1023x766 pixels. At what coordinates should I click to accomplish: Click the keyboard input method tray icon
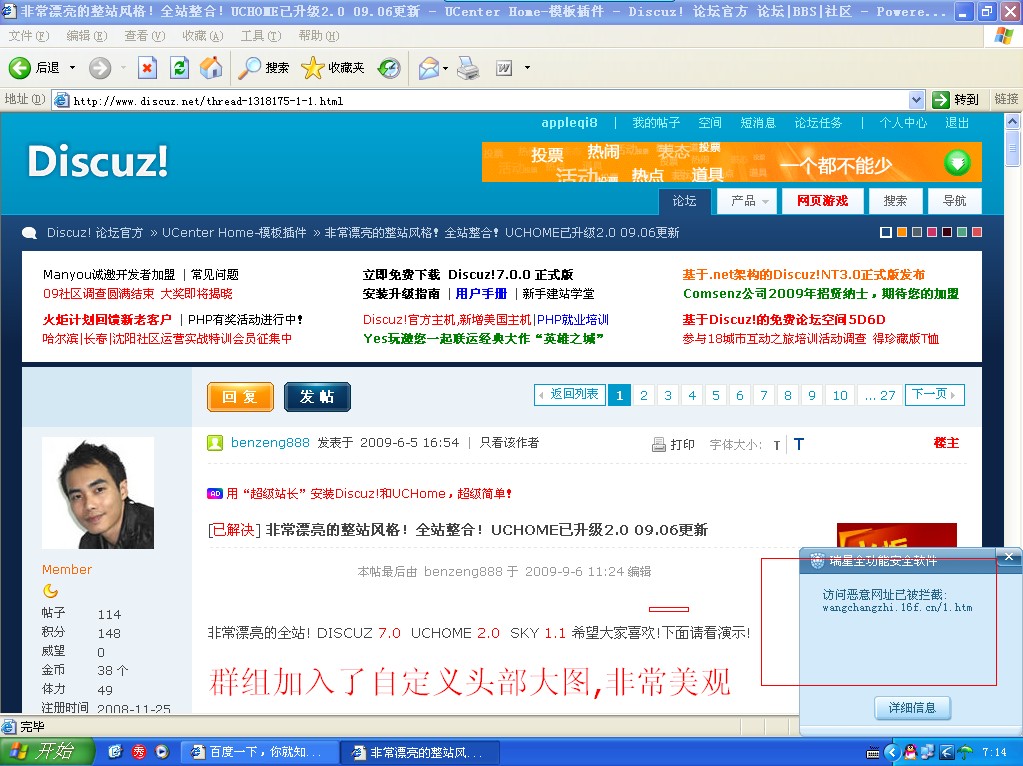(x=873, y=753)
